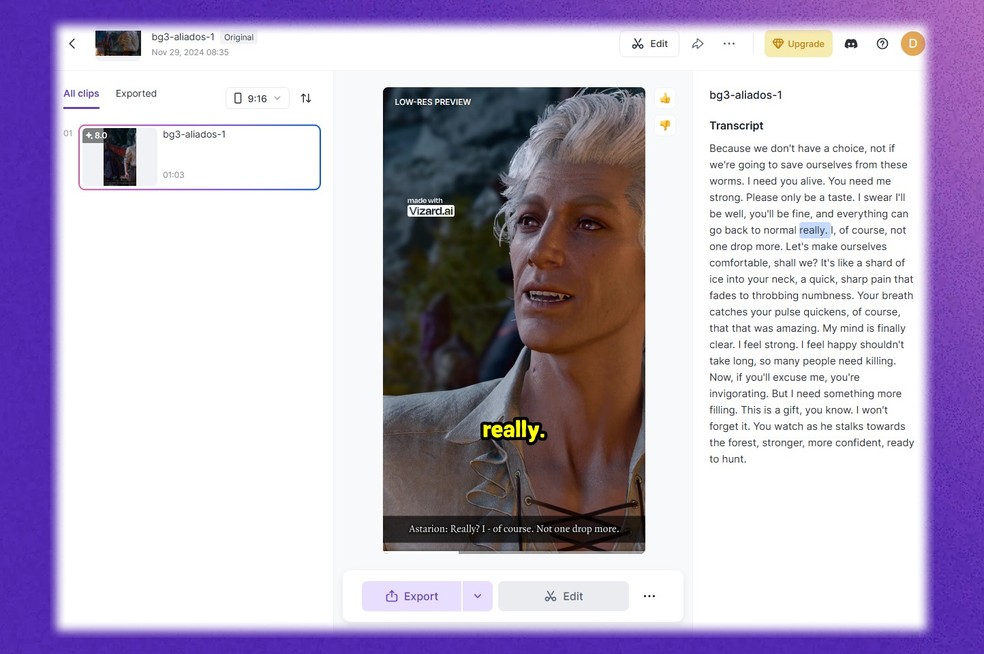Go back using the left chevron arrow
The width and height of the screenshot is (984, 654).
[72, 43]
